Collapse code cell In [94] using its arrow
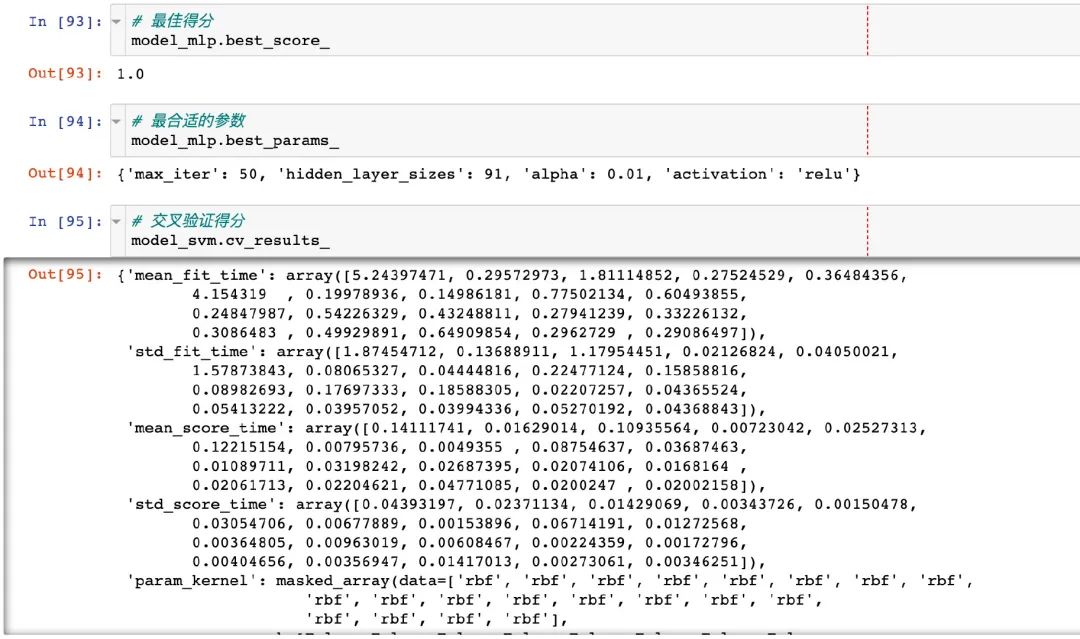 [116, 121]
